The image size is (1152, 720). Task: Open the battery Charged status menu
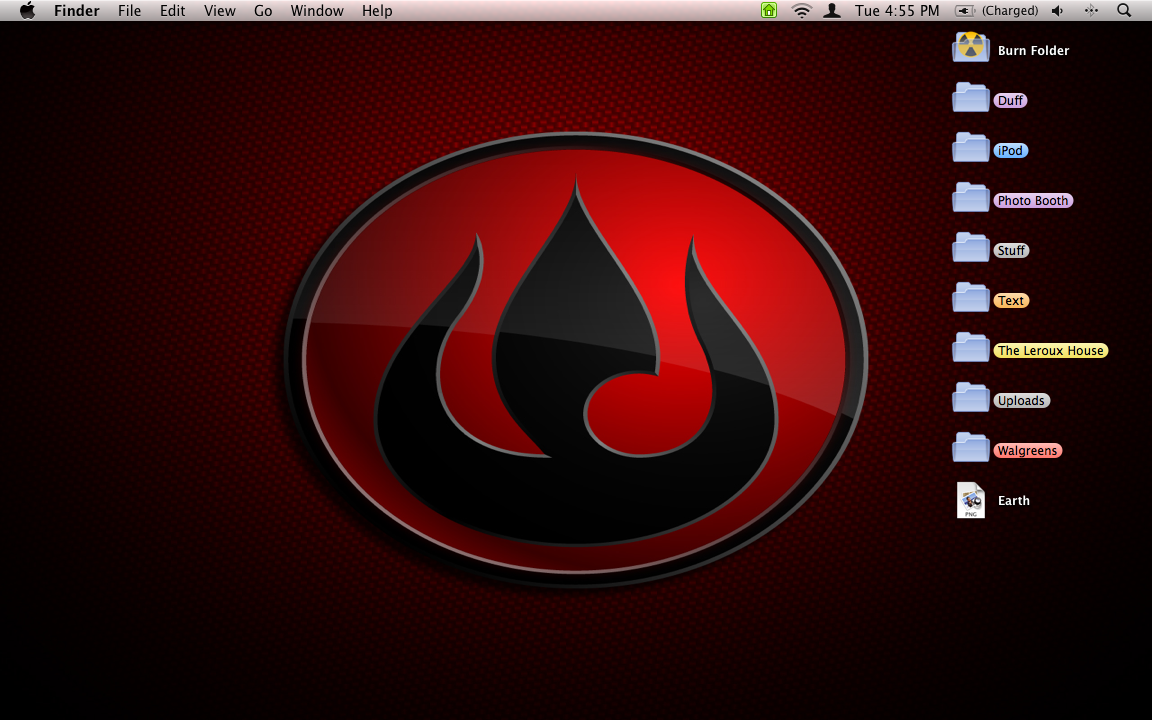pyautogui.click(x=996, y=11)
